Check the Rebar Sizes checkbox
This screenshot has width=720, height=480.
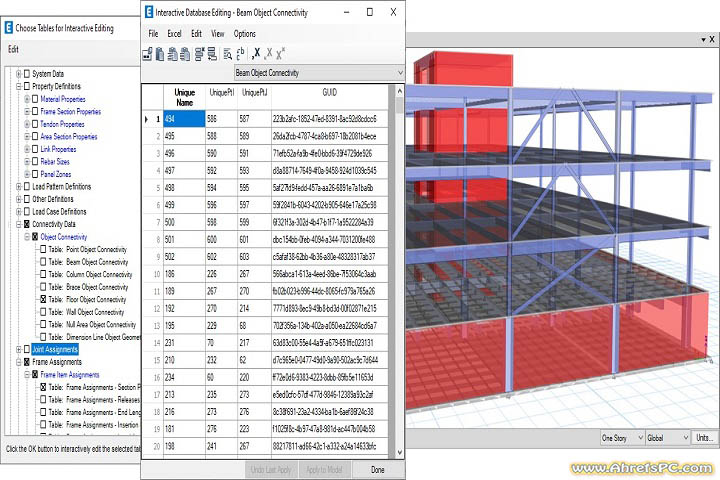tap(35, 162)
